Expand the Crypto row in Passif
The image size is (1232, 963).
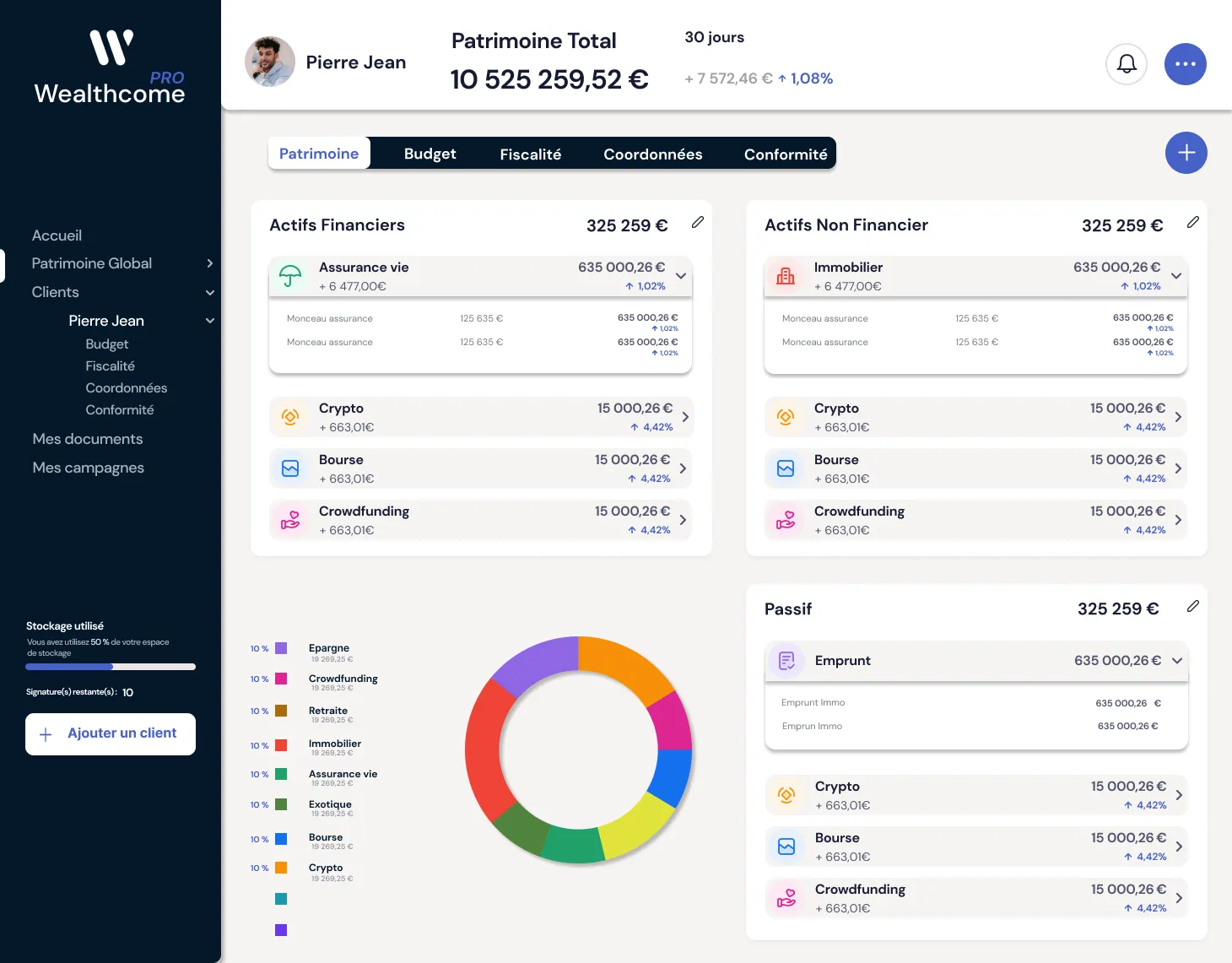click(1179, 795)
